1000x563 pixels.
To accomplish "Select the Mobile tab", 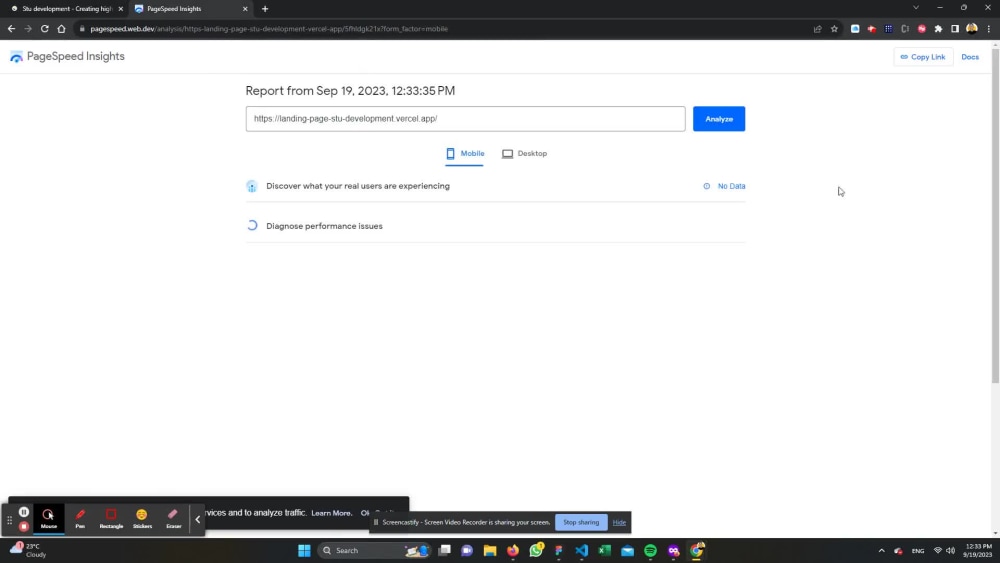I will (464, 154).
